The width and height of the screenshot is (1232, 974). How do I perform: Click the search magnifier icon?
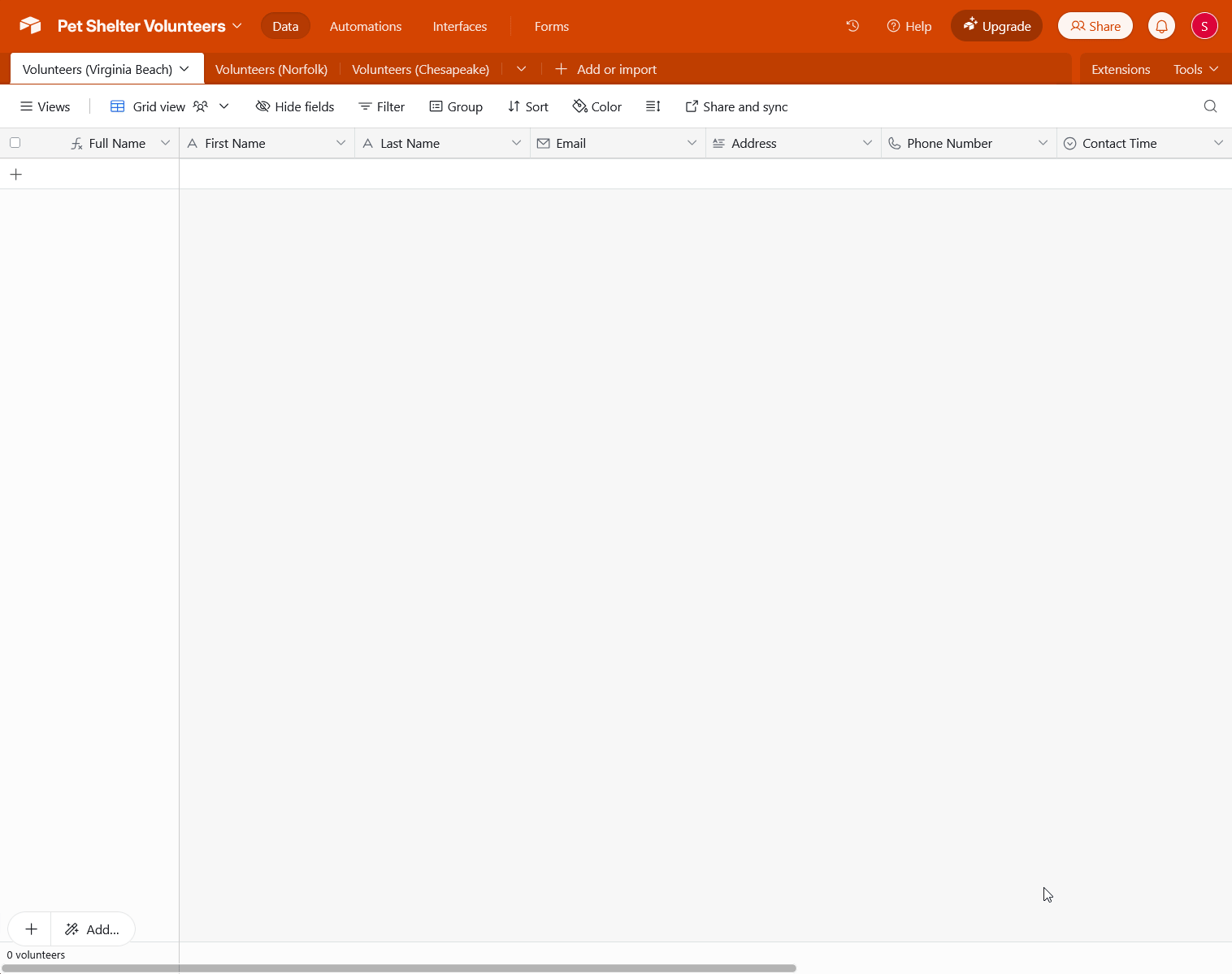click(1210, 106)
